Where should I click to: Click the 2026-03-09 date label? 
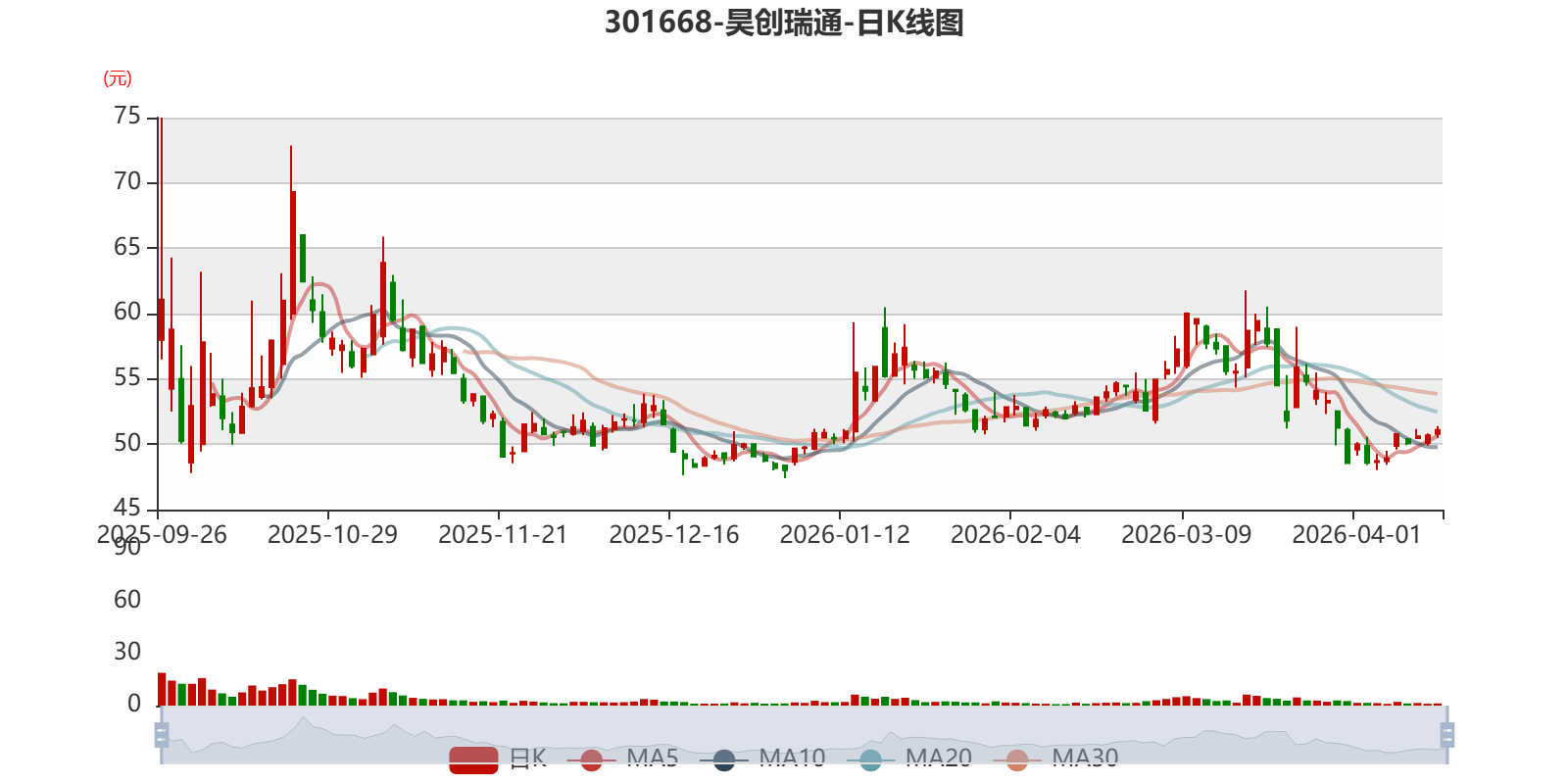(1186, 535)
